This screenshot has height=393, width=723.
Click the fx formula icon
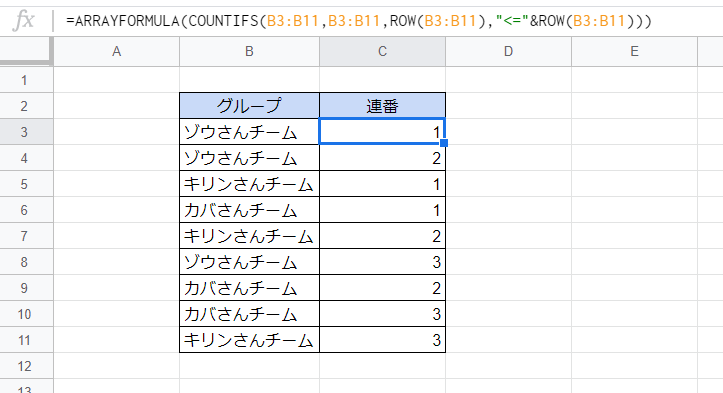(24, 21)
